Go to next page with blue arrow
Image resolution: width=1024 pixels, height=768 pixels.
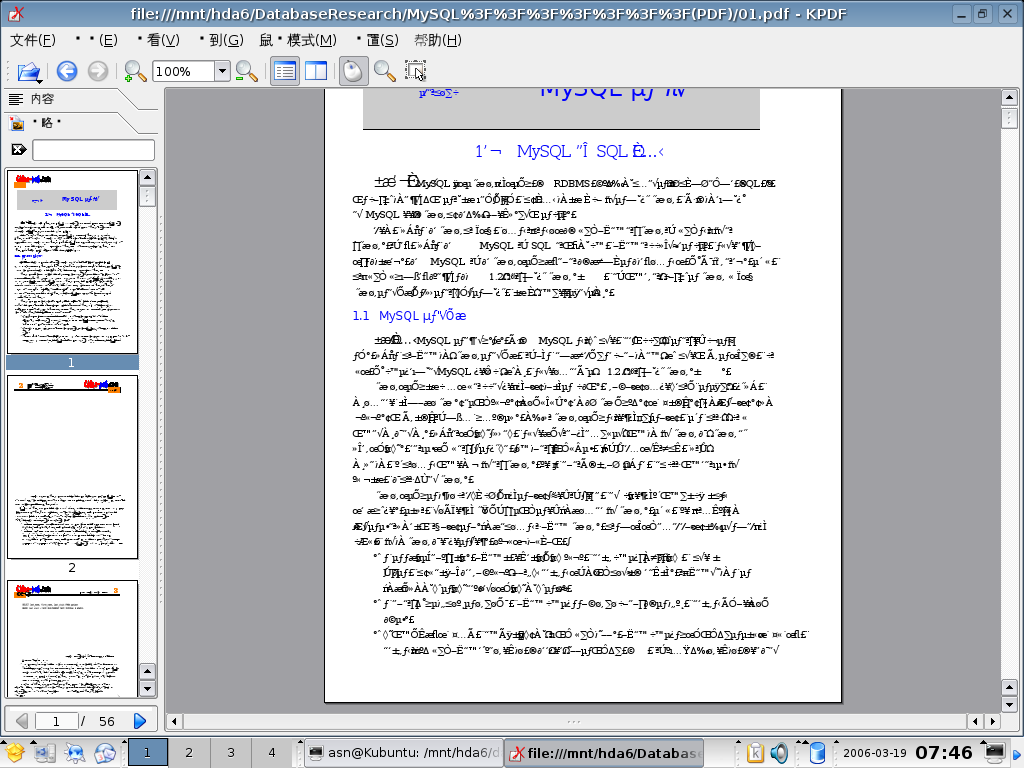[x=140, y=720]
